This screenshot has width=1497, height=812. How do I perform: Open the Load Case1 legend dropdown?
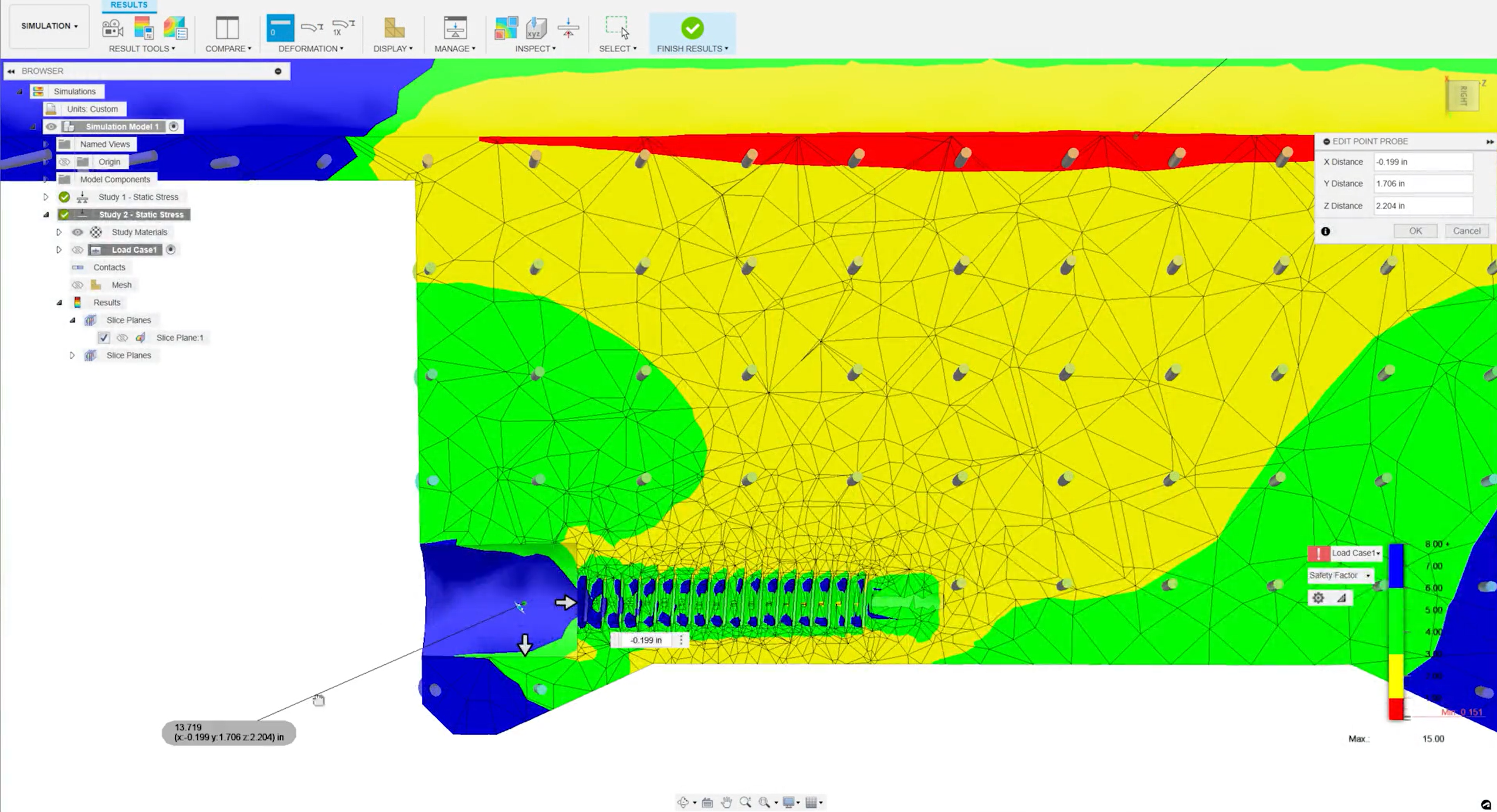click(1356, 553)
